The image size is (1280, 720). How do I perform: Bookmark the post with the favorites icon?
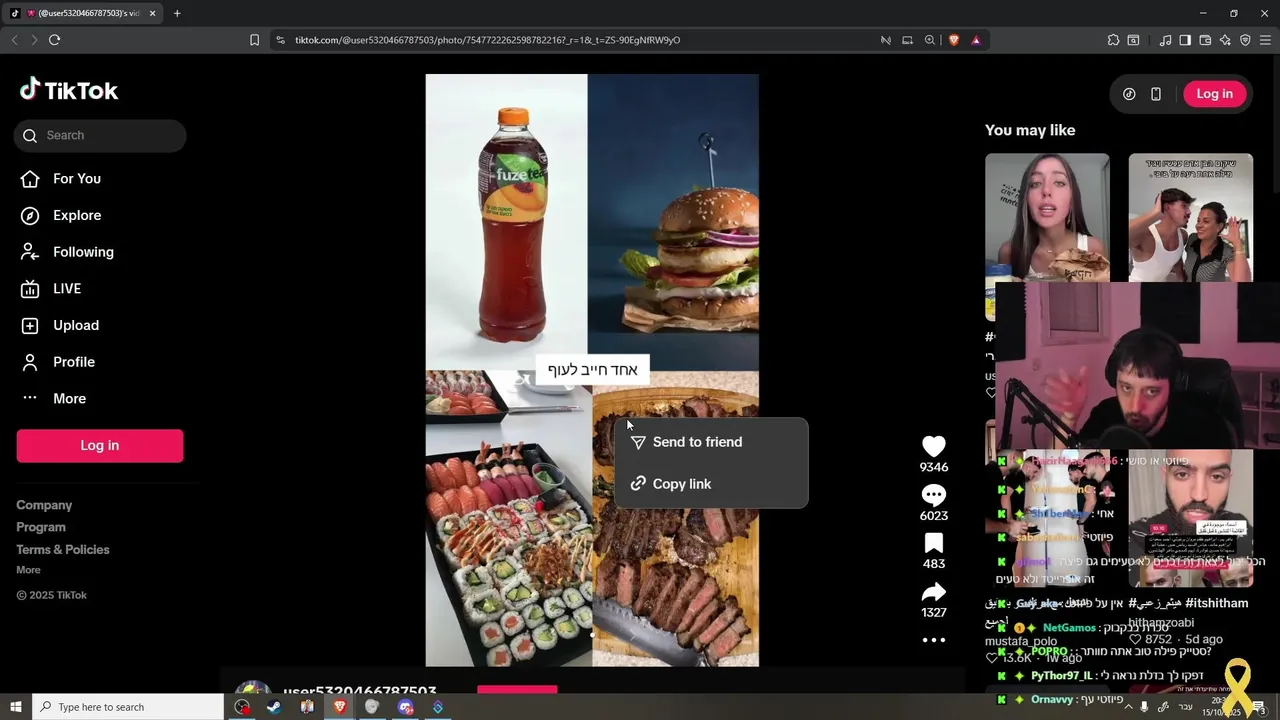tap(934, 543)
